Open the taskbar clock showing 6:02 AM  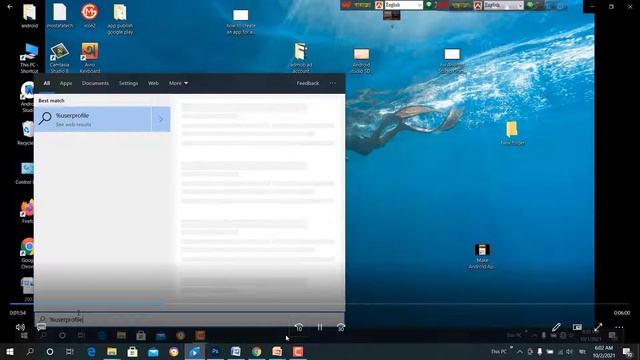pos(604,351)
